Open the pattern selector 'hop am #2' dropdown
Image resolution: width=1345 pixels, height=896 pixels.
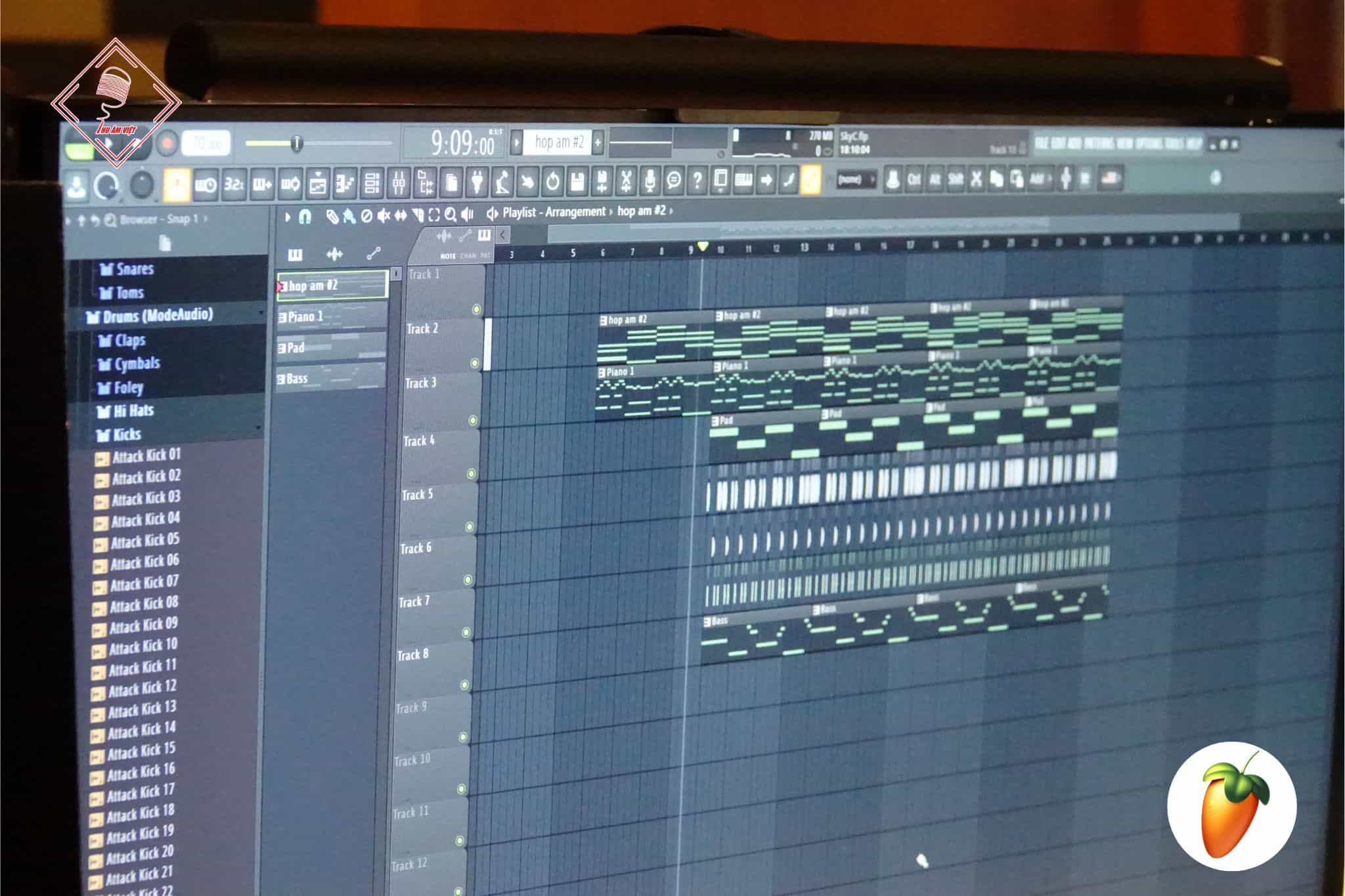pos(558,142)
